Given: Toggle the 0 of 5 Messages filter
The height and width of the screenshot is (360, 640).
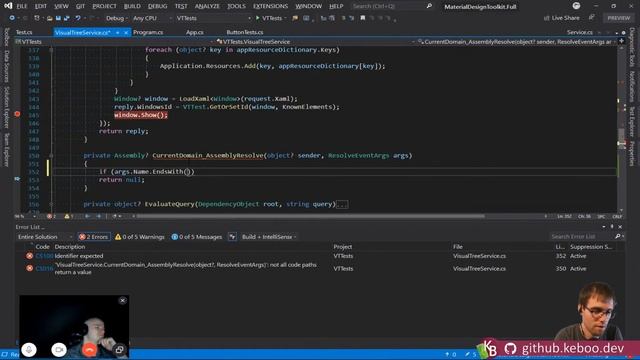Looking at the screenshot, I should point(197,237).
